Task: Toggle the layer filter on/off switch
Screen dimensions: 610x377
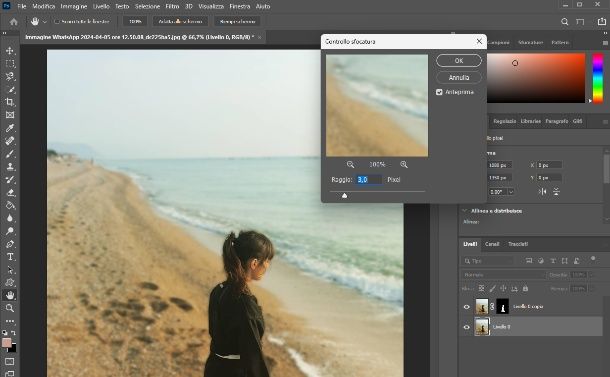Action: [x=593, y=258]
